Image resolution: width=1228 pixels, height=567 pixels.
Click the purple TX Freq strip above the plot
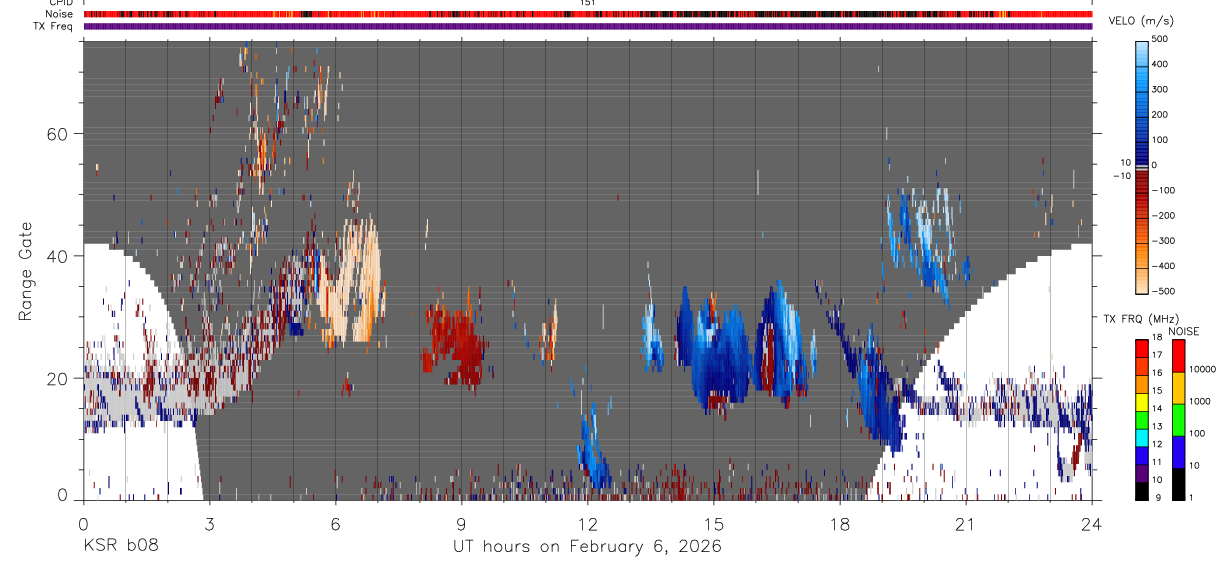pyautogui.click(x=588, y=27)
